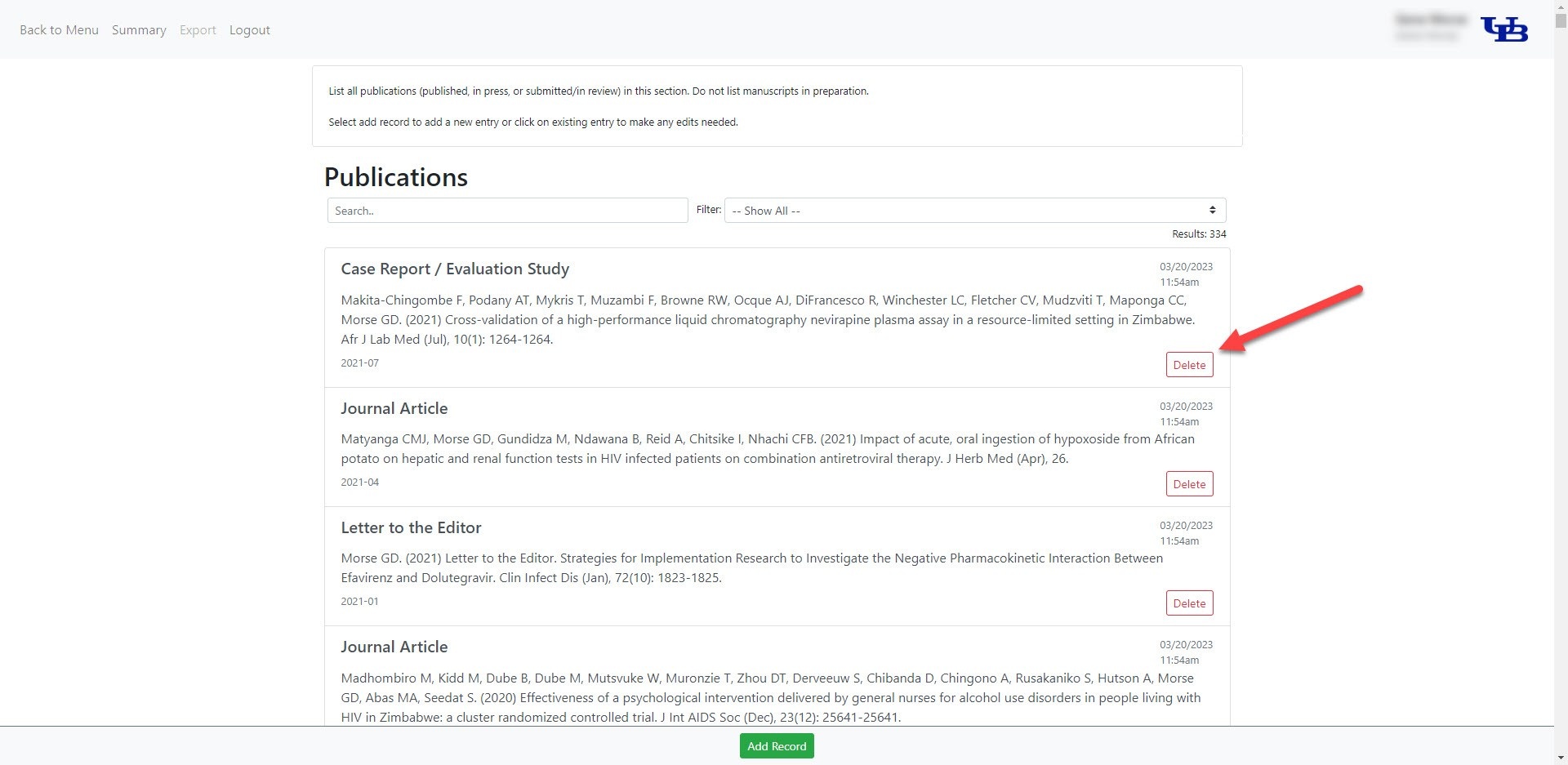Open the Summary page link

pos(139,30)
